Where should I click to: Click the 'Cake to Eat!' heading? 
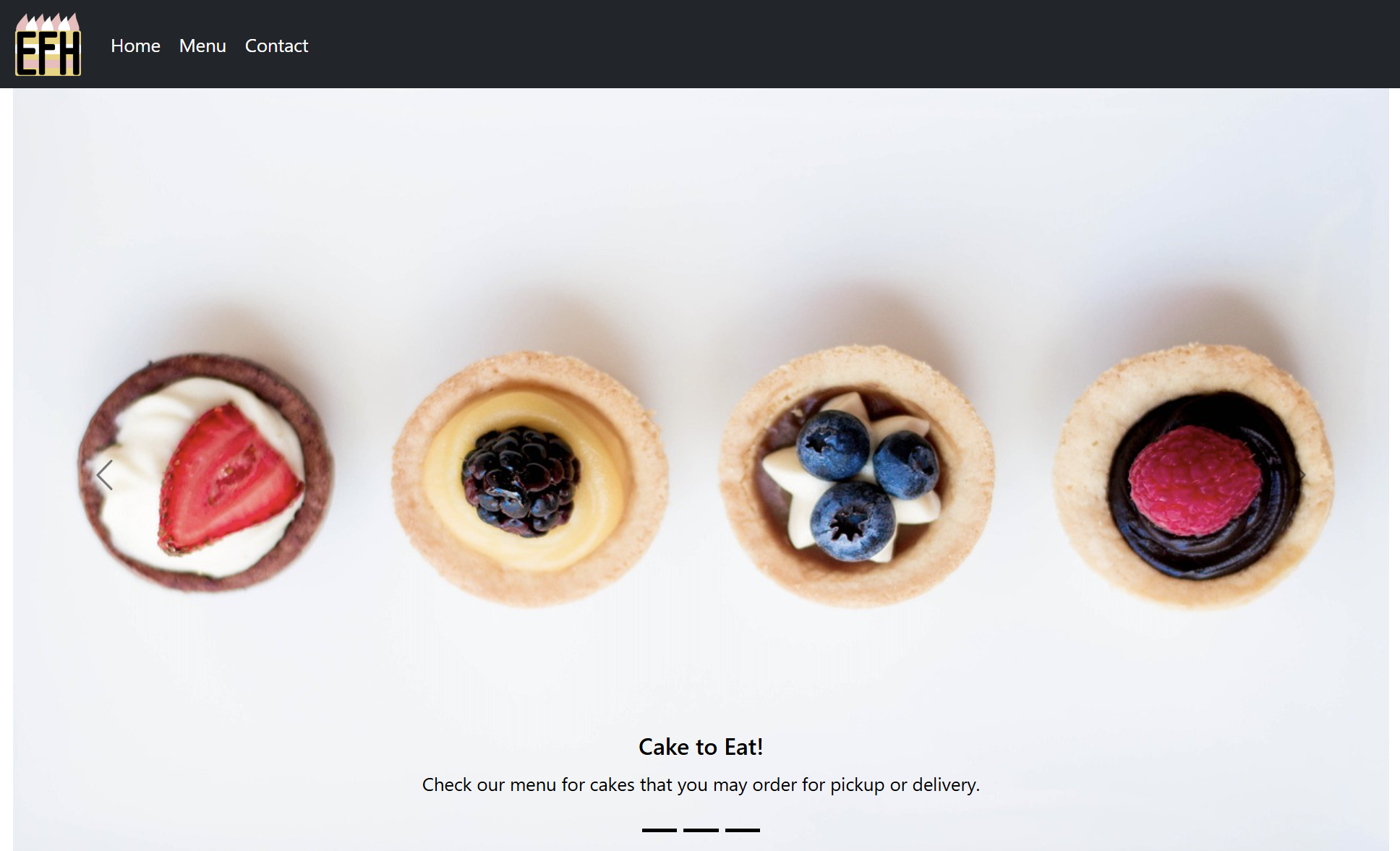point(701,747)
